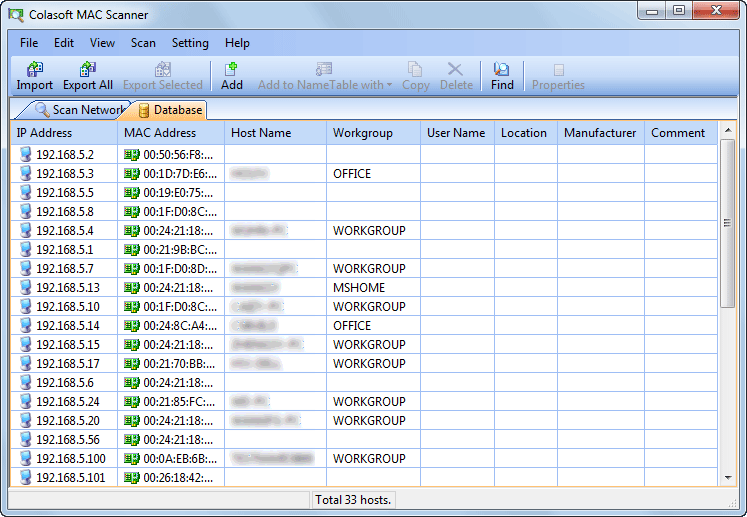747x517 pixels.
Task: Select row with IP 192.168.5.15
Action: [x=364, y=345]
